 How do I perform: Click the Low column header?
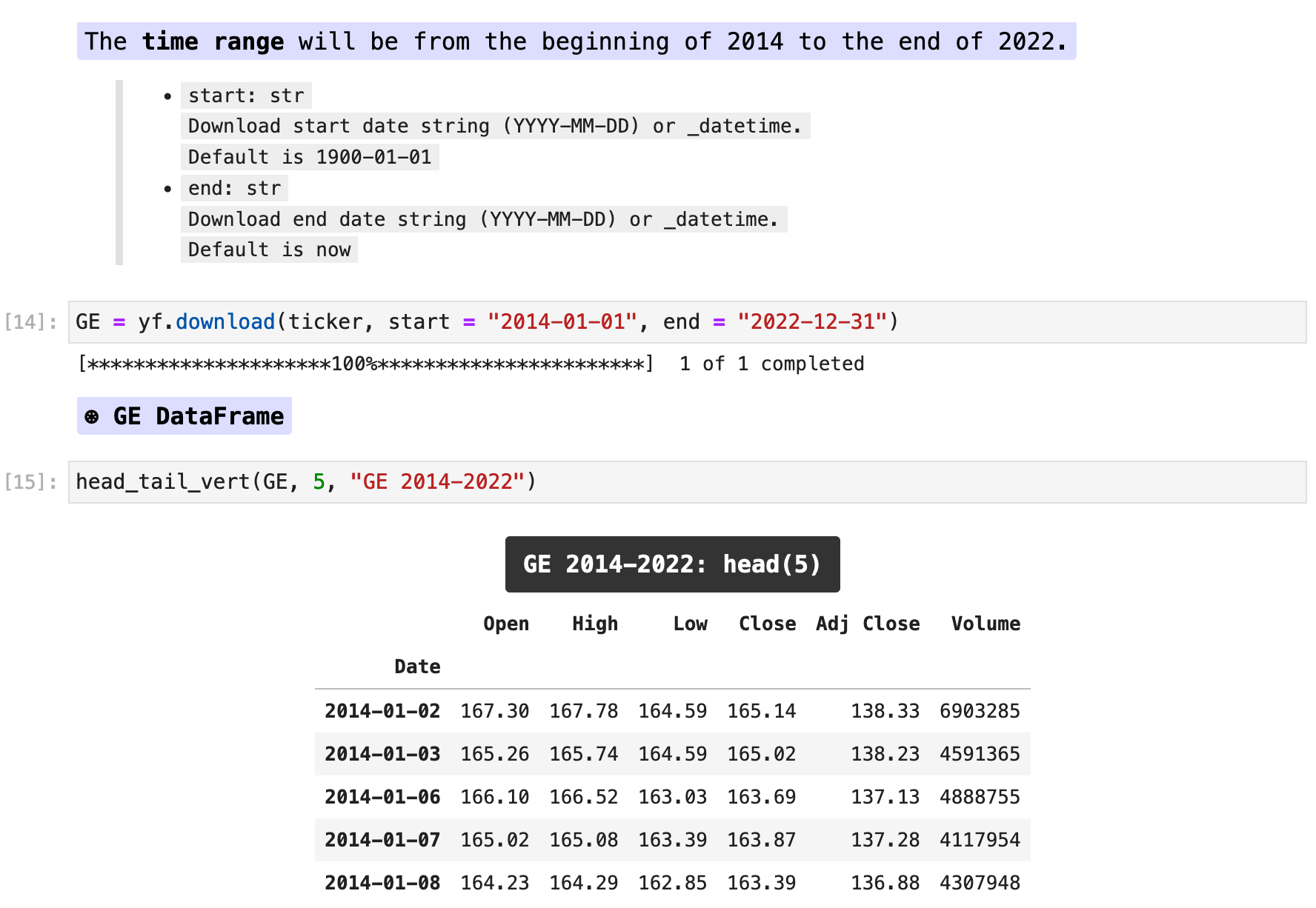pos(690,624)
